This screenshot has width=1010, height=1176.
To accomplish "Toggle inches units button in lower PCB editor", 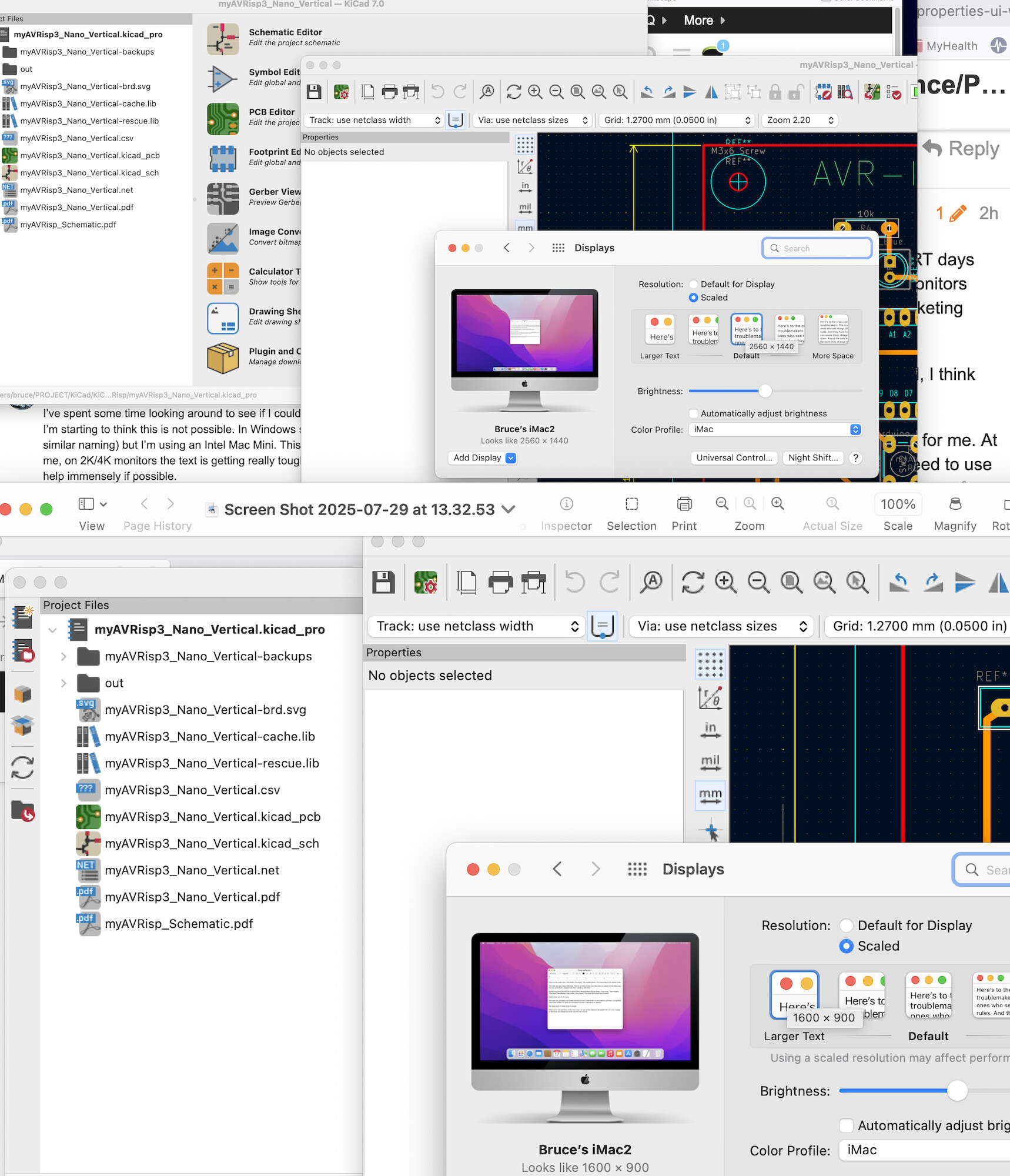I will 710,730.
